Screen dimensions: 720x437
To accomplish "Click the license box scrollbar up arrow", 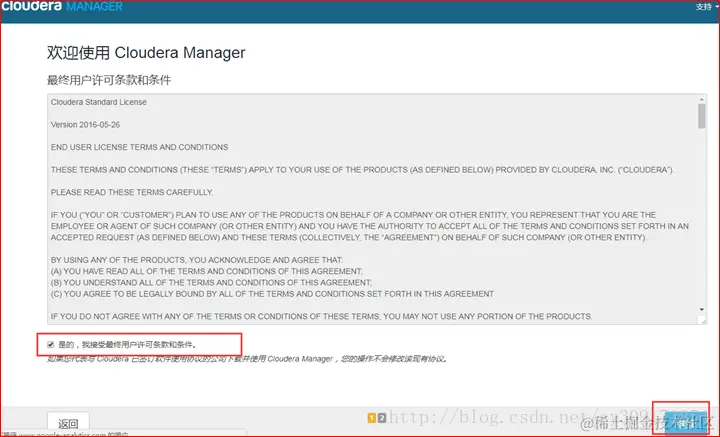I will click(702, 99).
